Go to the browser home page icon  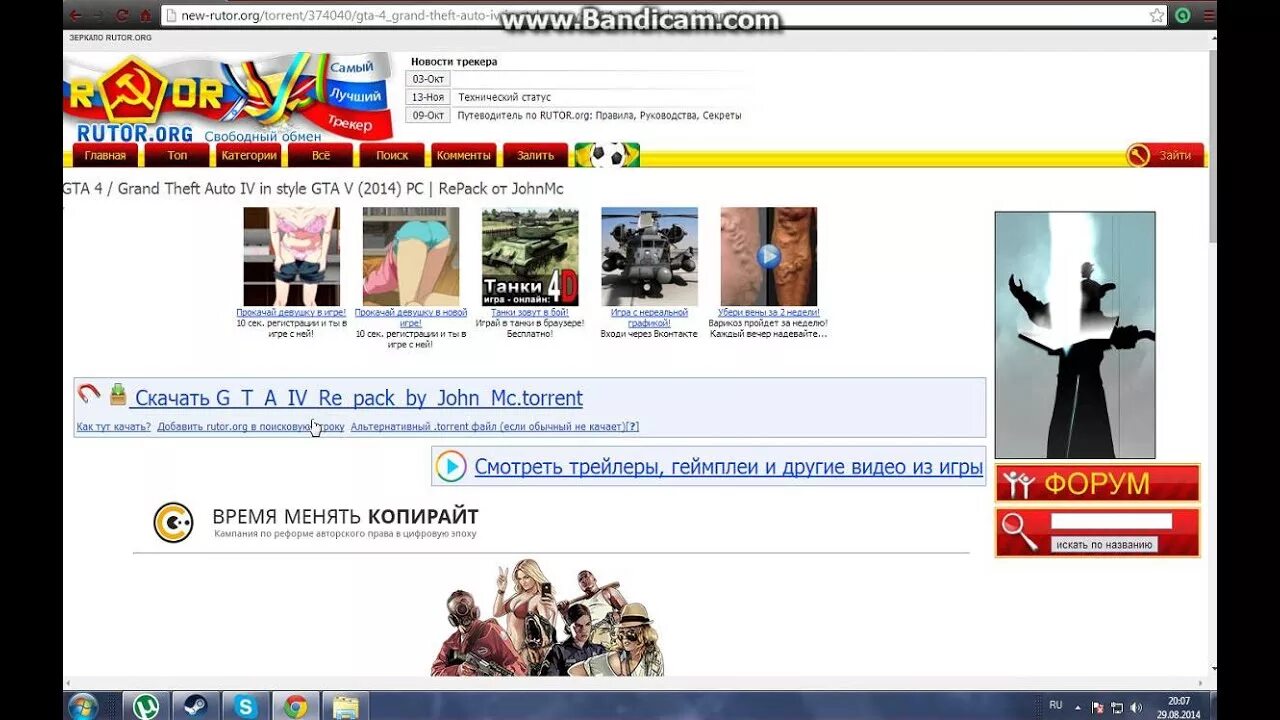pyautogui.click(x=146, y=15)
